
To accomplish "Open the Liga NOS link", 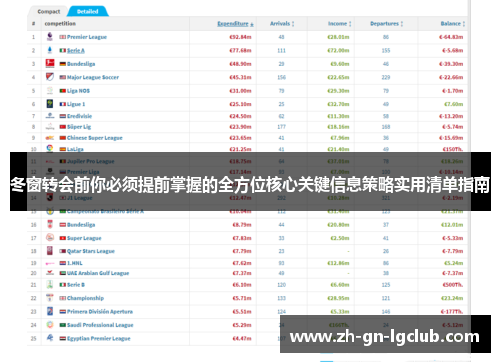I will [78, 91].
